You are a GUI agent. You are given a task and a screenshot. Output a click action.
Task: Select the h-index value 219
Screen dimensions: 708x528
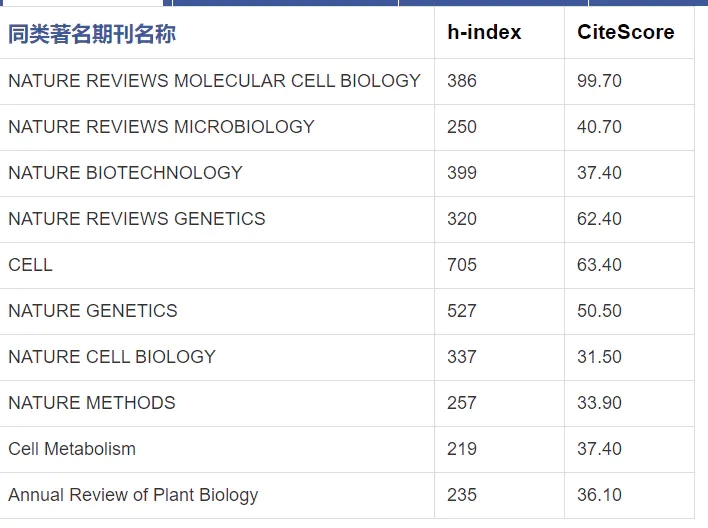point(462,449)
